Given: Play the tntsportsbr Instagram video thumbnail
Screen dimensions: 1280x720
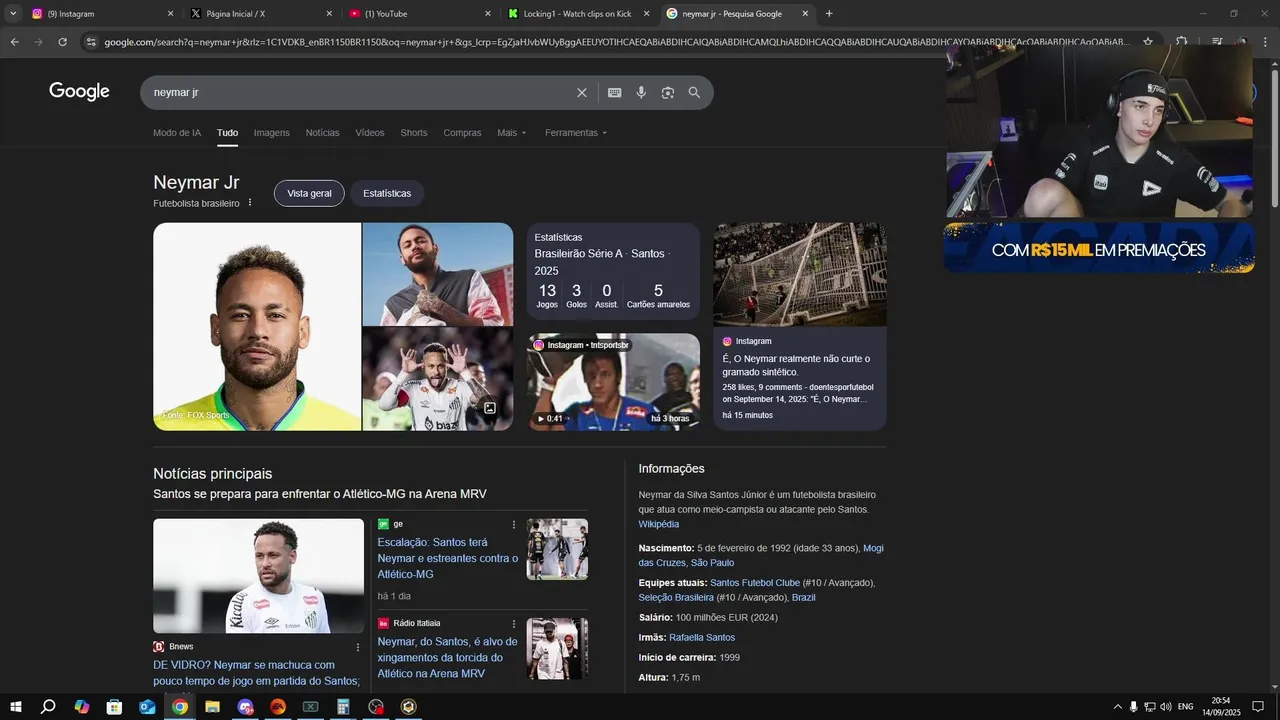Looking at the screenshot, I should click(x=614, y=382).
